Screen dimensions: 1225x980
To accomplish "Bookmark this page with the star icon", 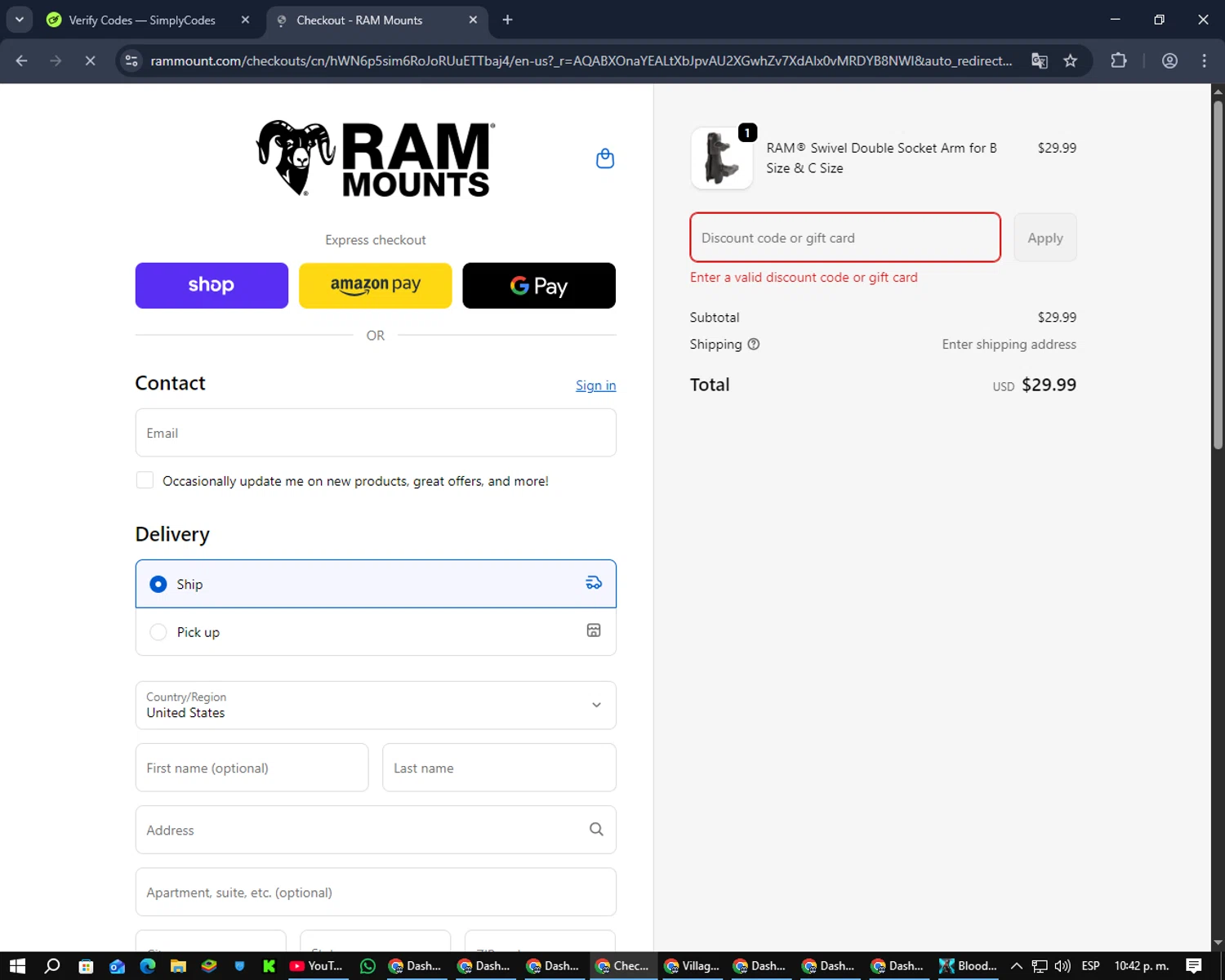I will (1071, 60).
